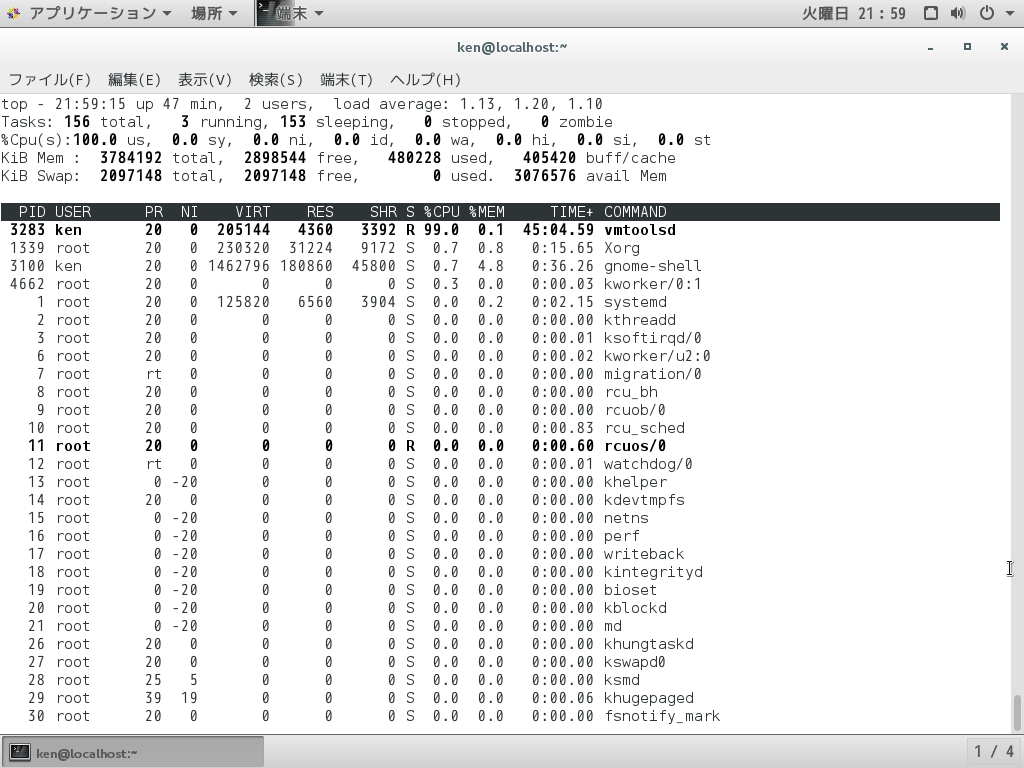Click the kswapd0 command text
The width and height of the screenshot is (1024, 768).
(635, 662)
